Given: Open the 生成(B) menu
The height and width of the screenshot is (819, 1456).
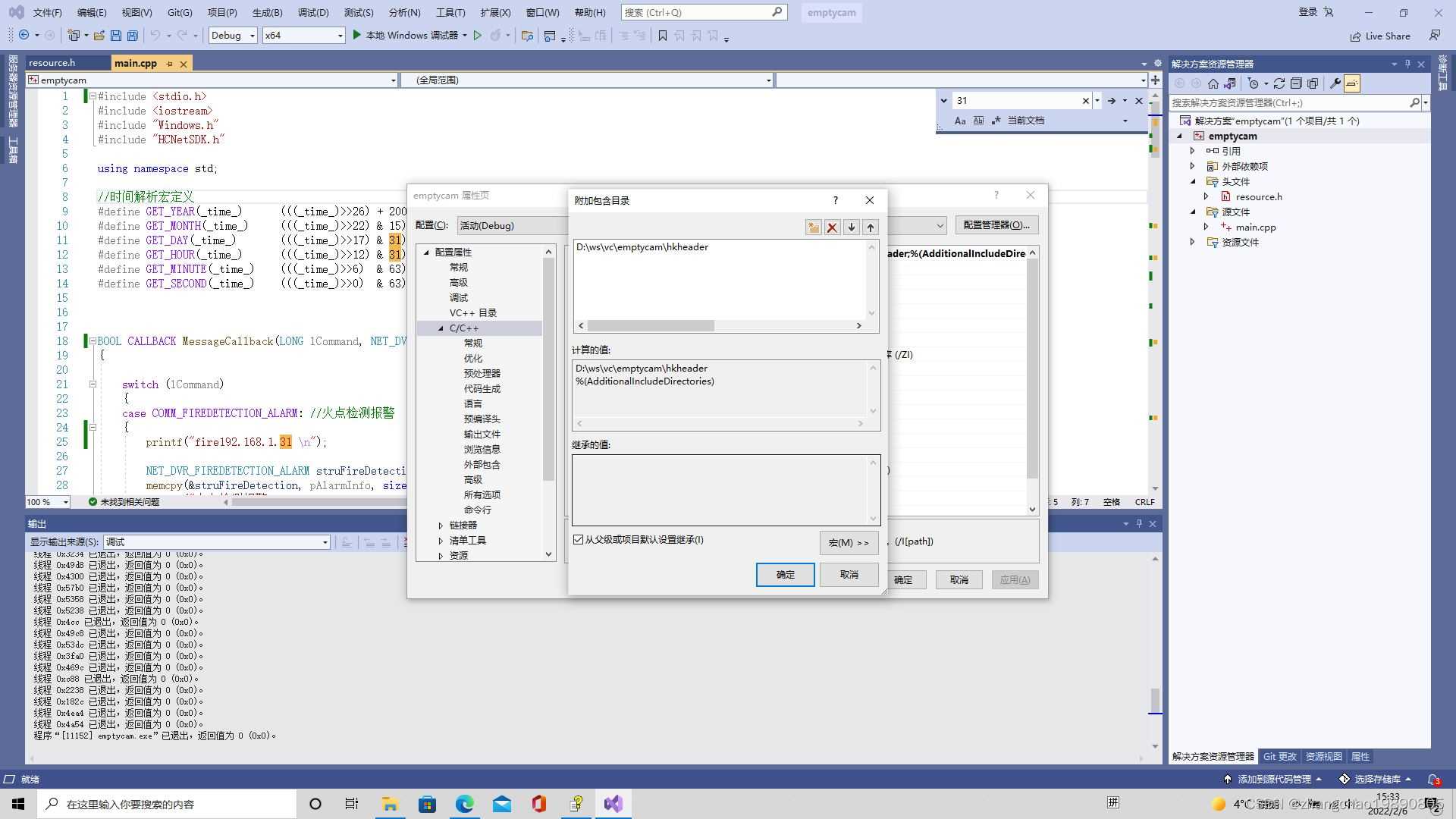Looking at the screenshot, I should click(267, 12).
